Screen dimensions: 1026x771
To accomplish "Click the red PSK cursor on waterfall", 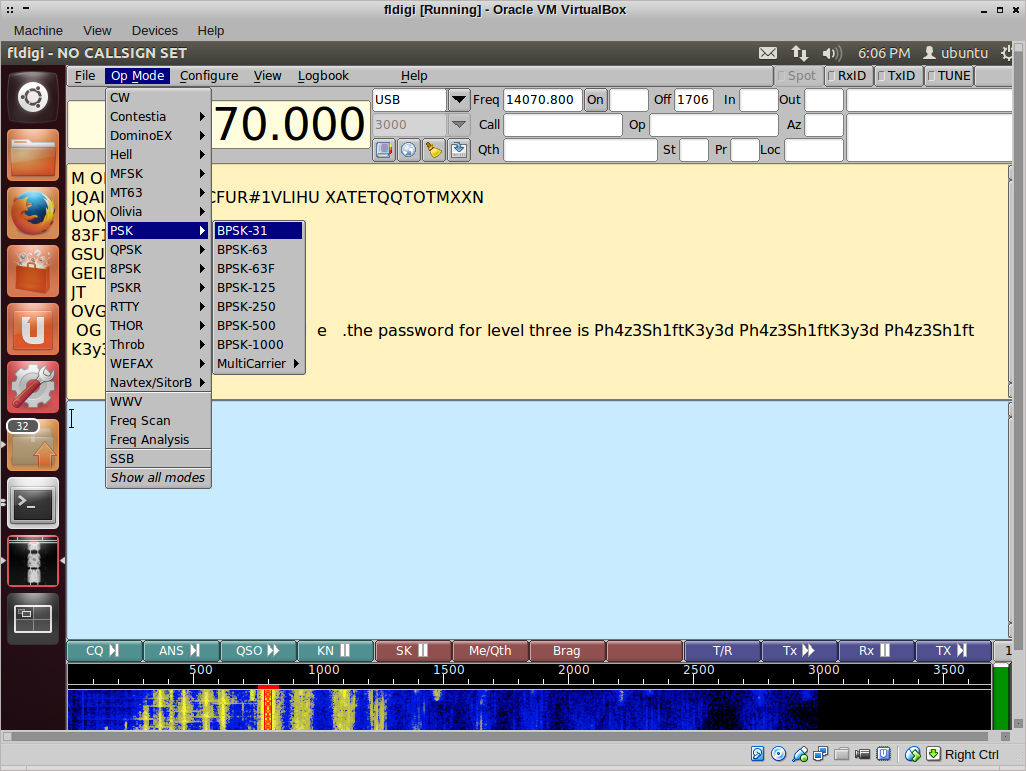I will coord(268,708).
